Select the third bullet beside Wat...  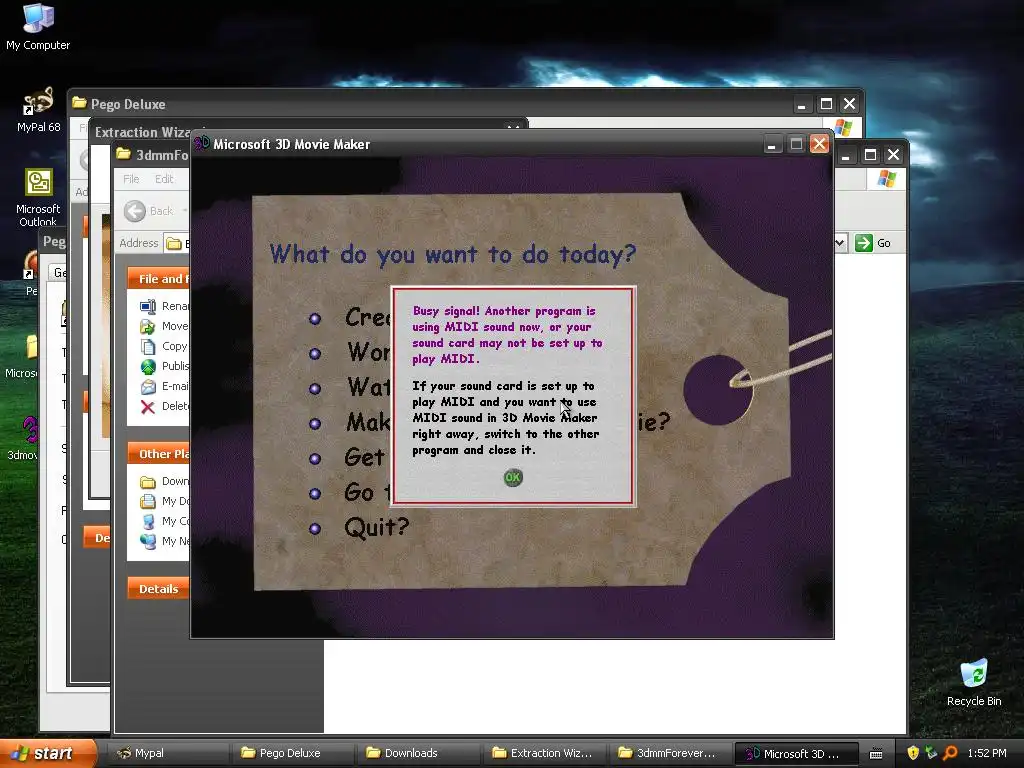click(x=315, y=389)
